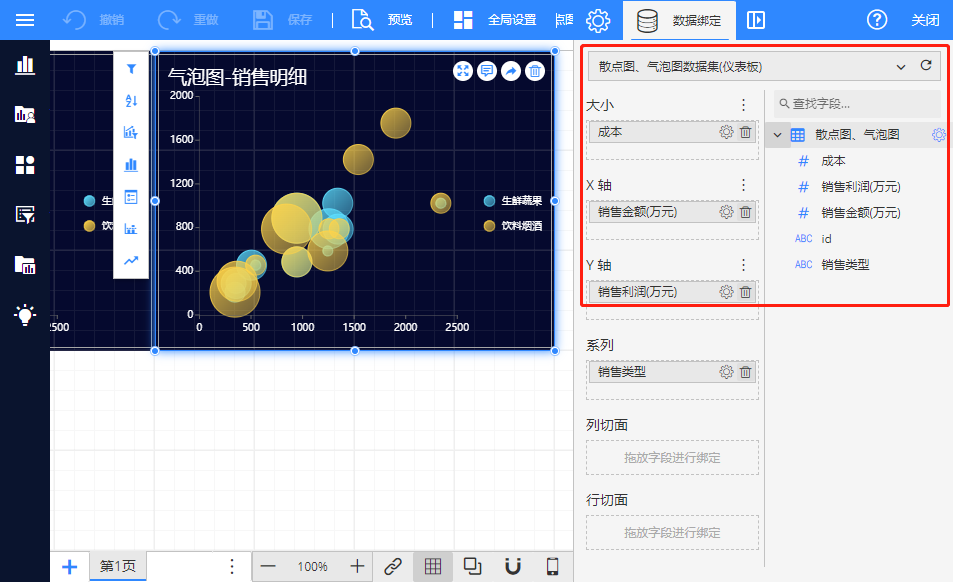953x582 pixels.
Task: Open the X 轴 more options menu
Action: pyautogui.click(x=743, y=185)
